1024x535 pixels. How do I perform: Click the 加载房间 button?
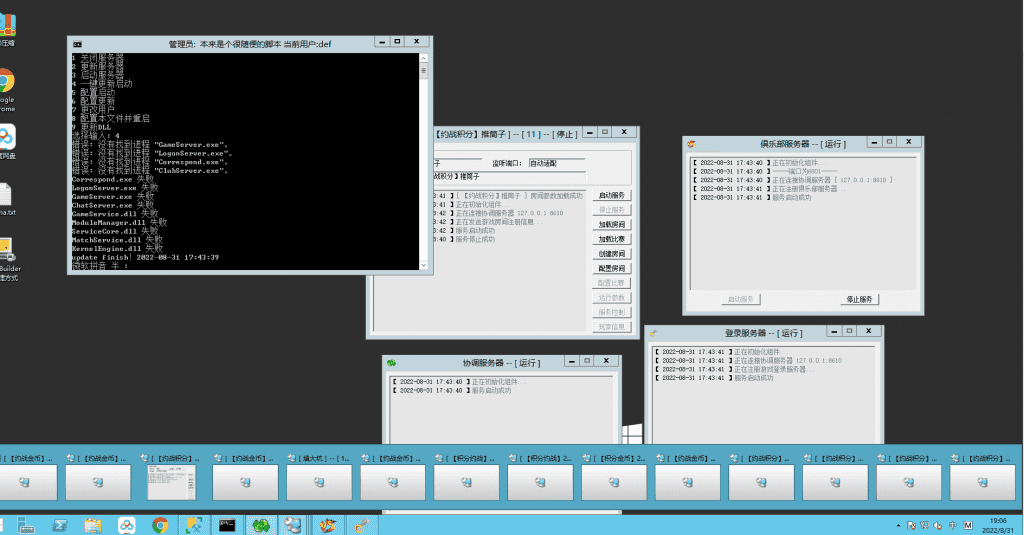612,224
